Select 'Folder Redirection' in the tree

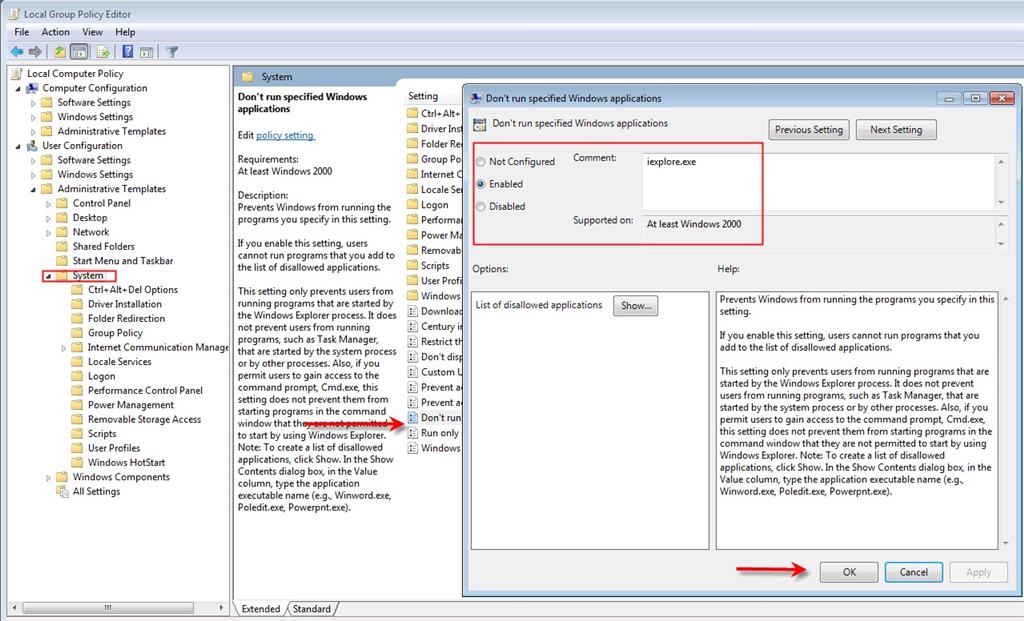pyautogui.click(x=127, y=318)
